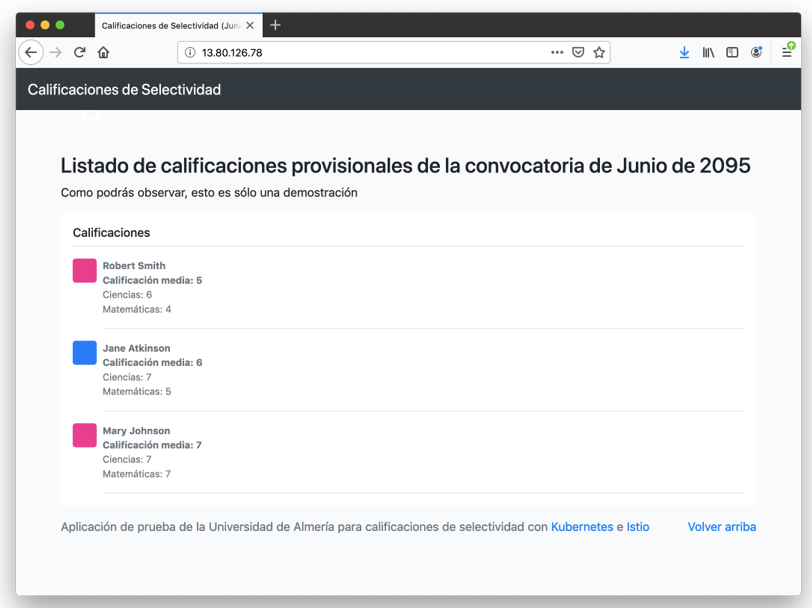Click 'Como podrás observar' subtitle text
Screen dimensions: 812x608
click(x=209, y=193)
